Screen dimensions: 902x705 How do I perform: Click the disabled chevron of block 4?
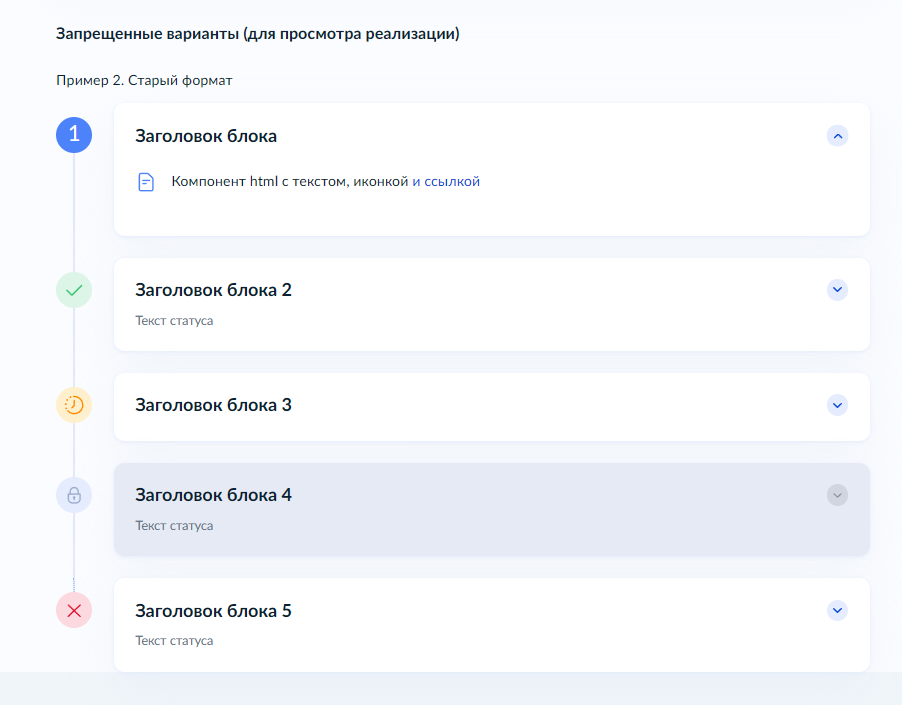click(838, 495)
